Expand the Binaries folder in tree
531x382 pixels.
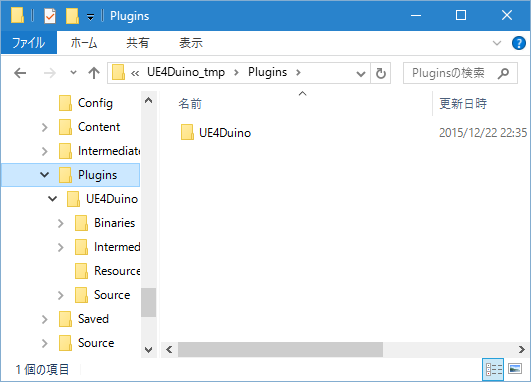(61, 223)
